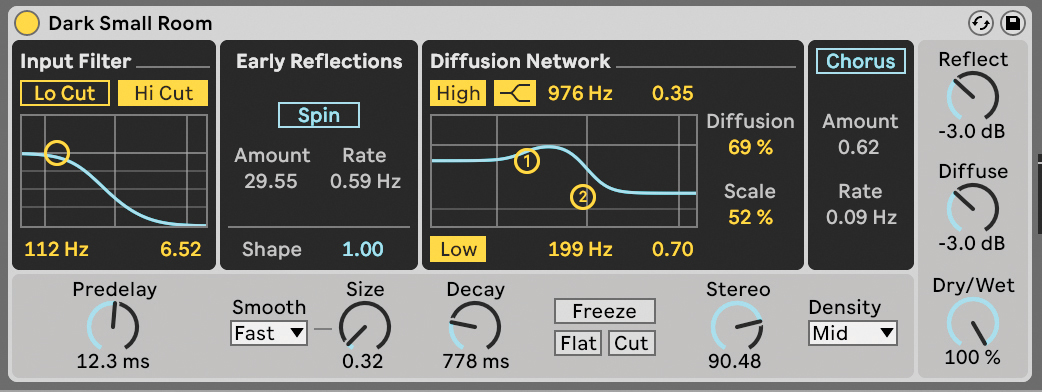The height and width of the screenshot is (392, 1042).
Task: Click the Chorus Rate value 0.09 Hz
Action: [x=862, y=217]
